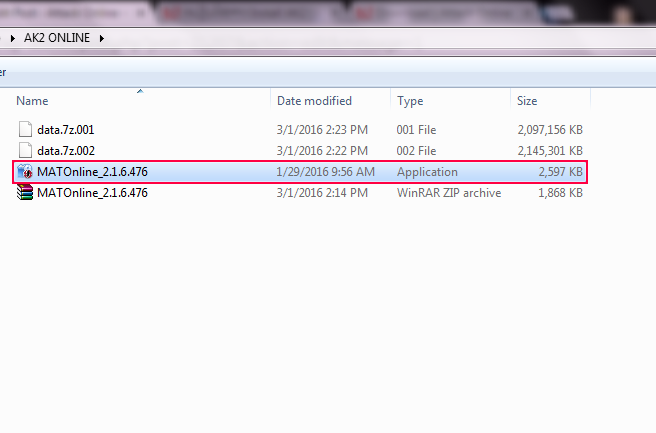Sort files by Name column header
Image resolution: width=656 pixels, height=433 pixels.
coord(32,101)
